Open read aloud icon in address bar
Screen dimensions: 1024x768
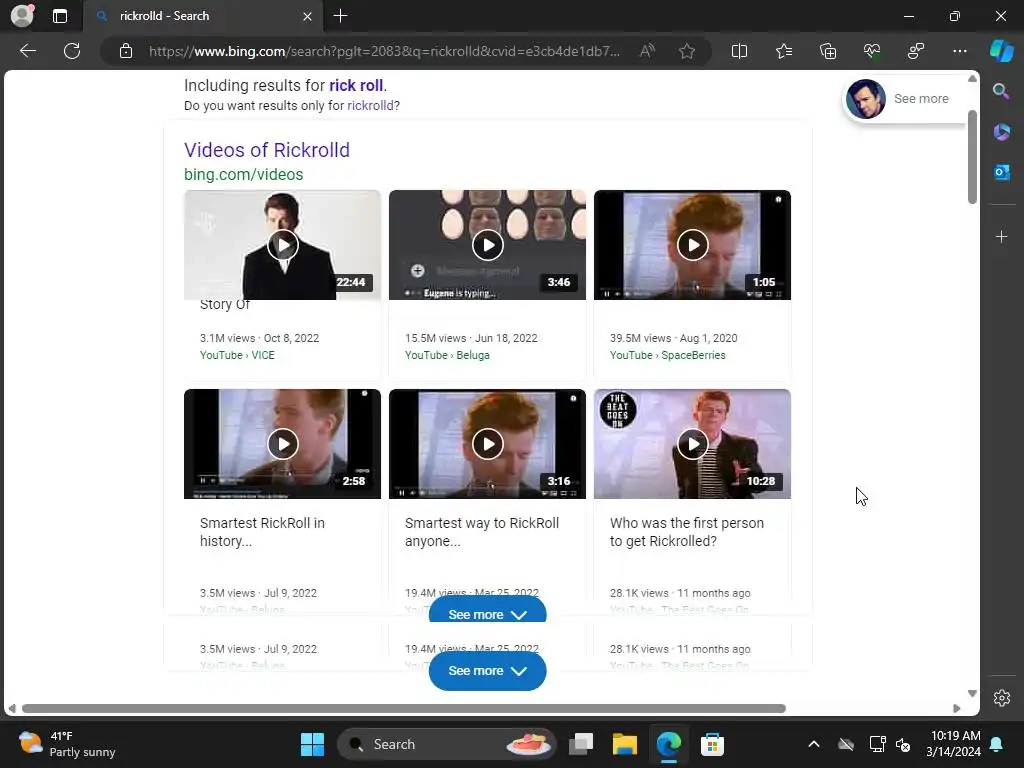tap(647, 51)
